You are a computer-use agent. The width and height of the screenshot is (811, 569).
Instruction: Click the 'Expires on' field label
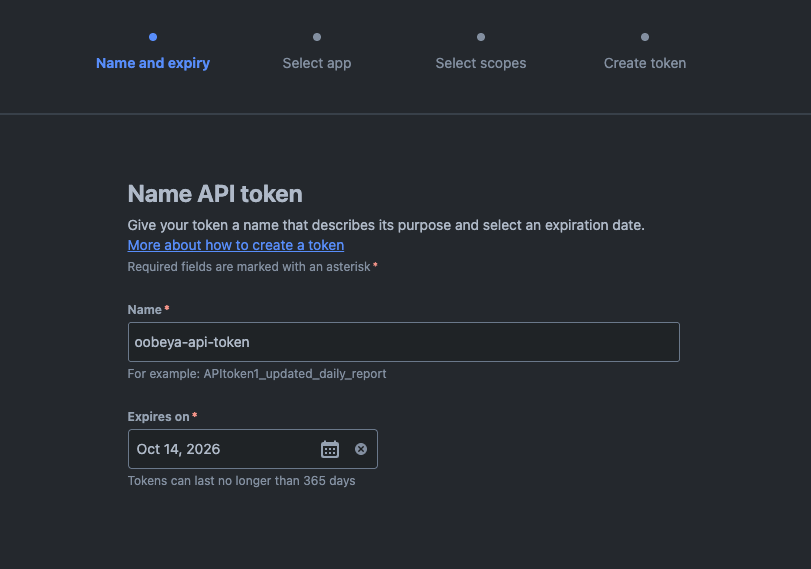coord(159,416)
